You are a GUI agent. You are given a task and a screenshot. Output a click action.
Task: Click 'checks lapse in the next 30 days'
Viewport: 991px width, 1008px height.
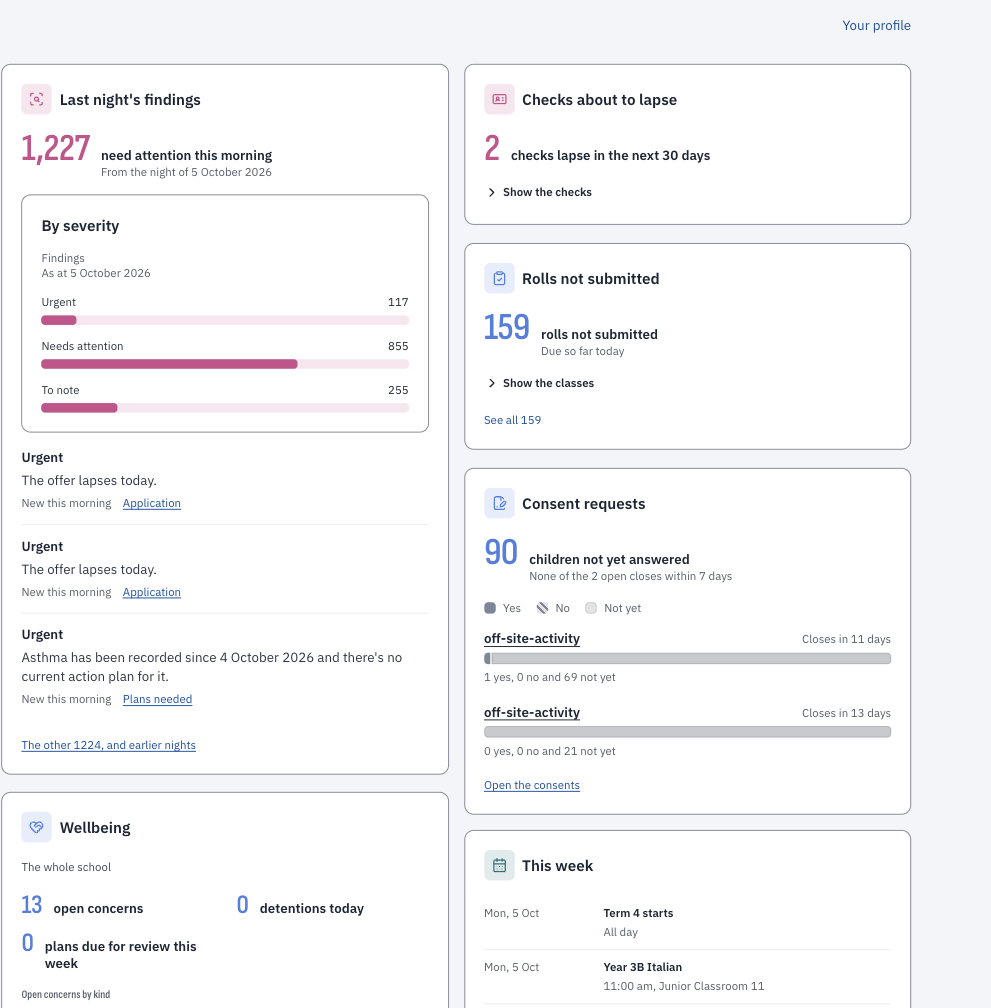point(611,156)
